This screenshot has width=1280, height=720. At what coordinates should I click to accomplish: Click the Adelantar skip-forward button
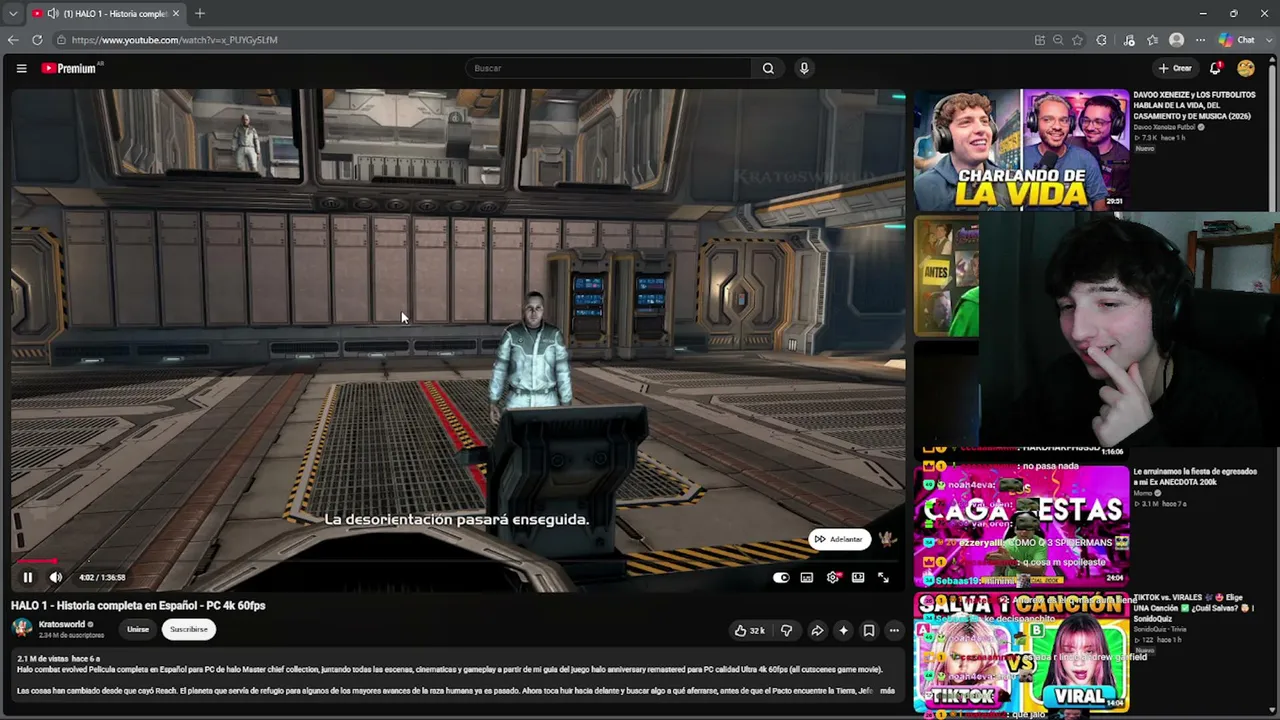(x=839, y=540)
